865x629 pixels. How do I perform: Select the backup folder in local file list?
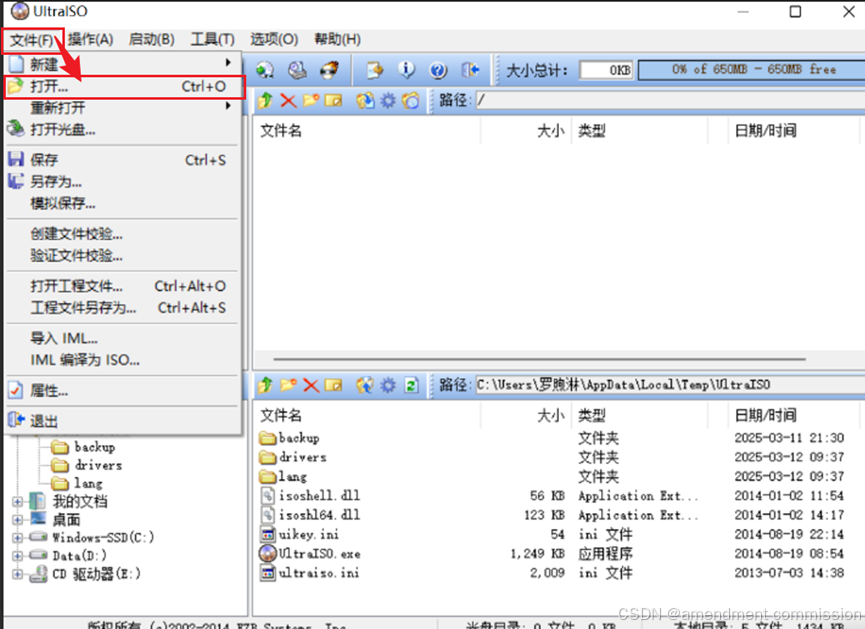[289, 438]
